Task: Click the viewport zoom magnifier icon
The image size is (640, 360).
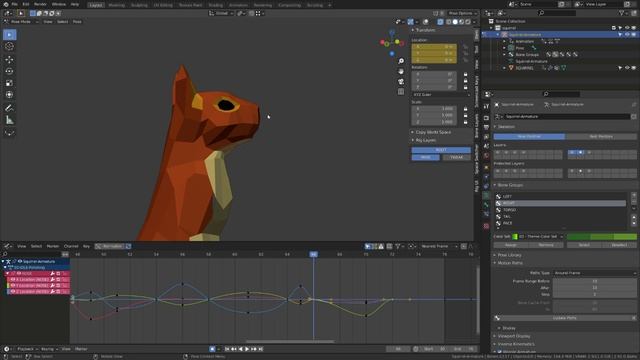Action: point(401,61)
